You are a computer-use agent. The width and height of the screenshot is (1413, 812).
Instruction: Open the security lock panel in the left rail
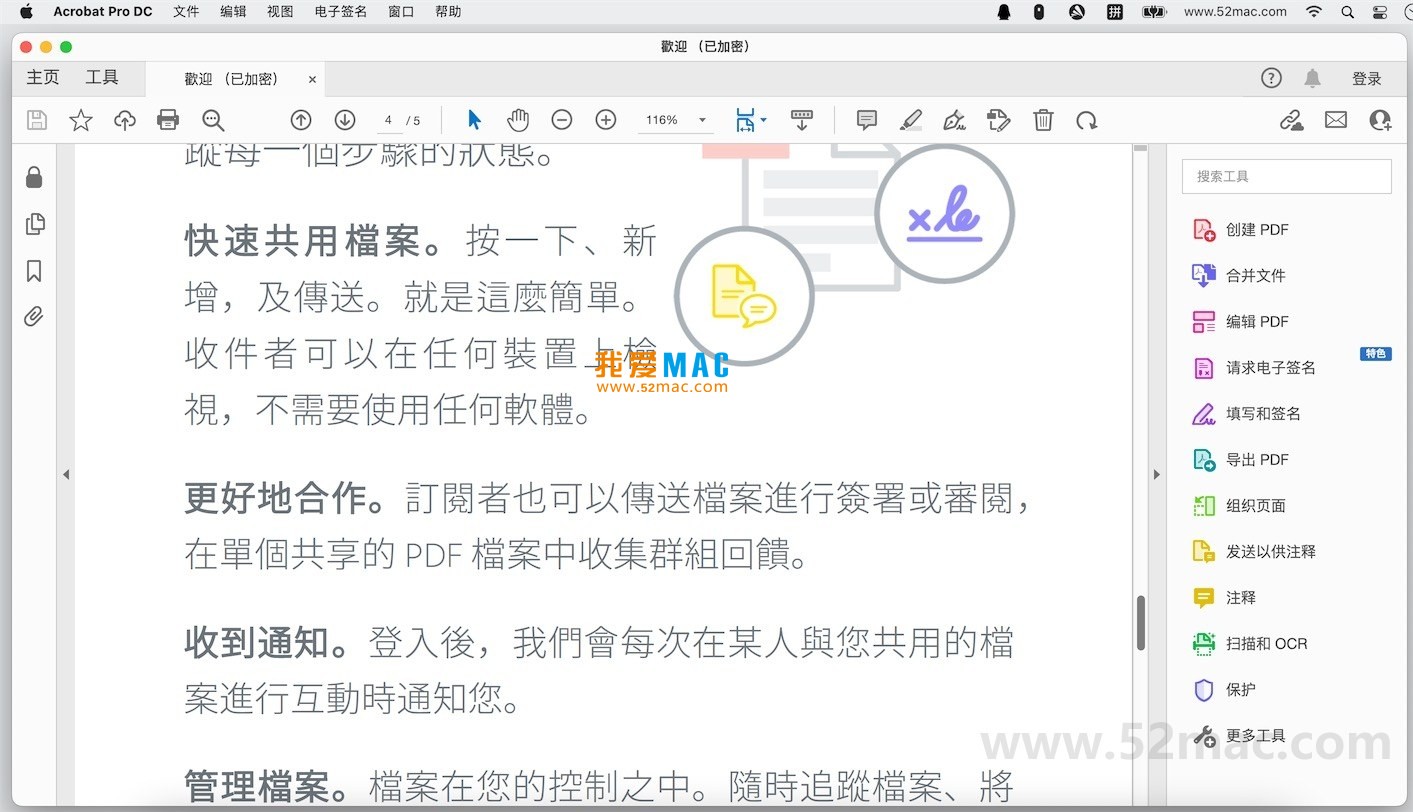pos(34,178)
